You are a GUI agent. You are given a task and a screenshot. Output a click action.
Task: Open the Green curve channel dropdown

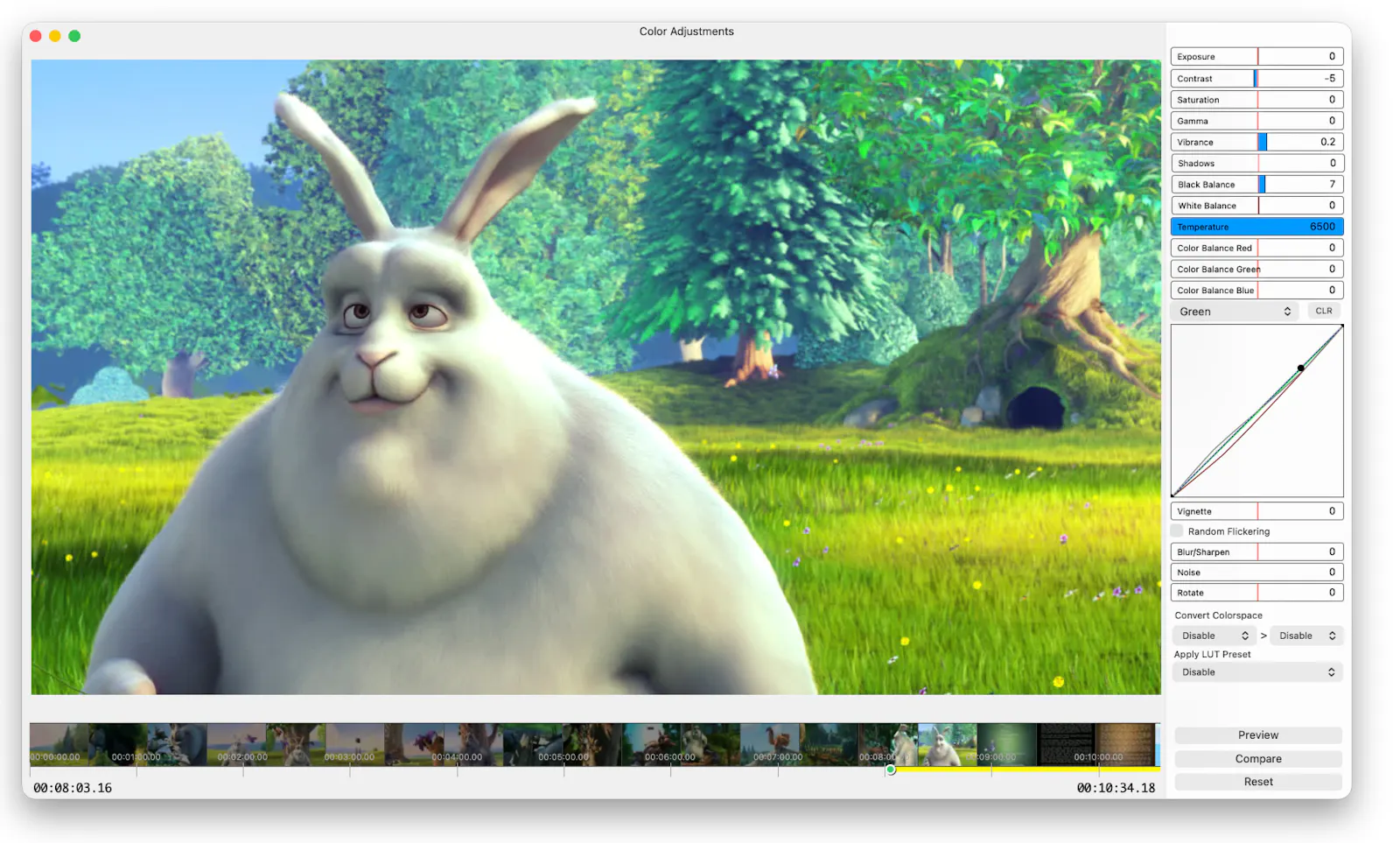click(1235, 312)
